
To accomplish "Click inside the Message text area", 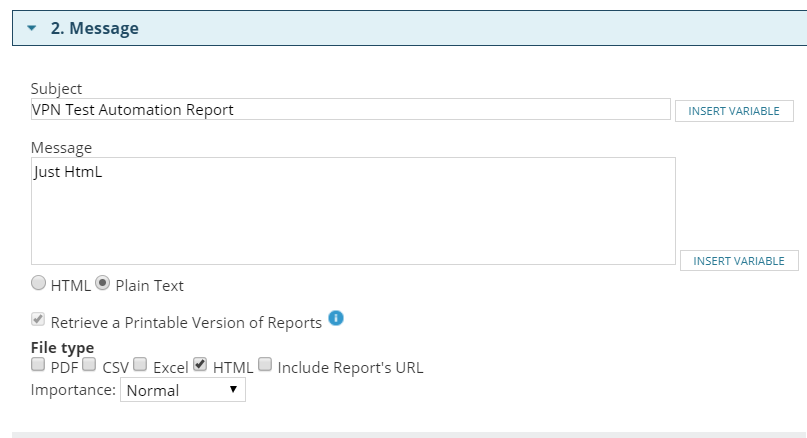I will tap(353, 211).
